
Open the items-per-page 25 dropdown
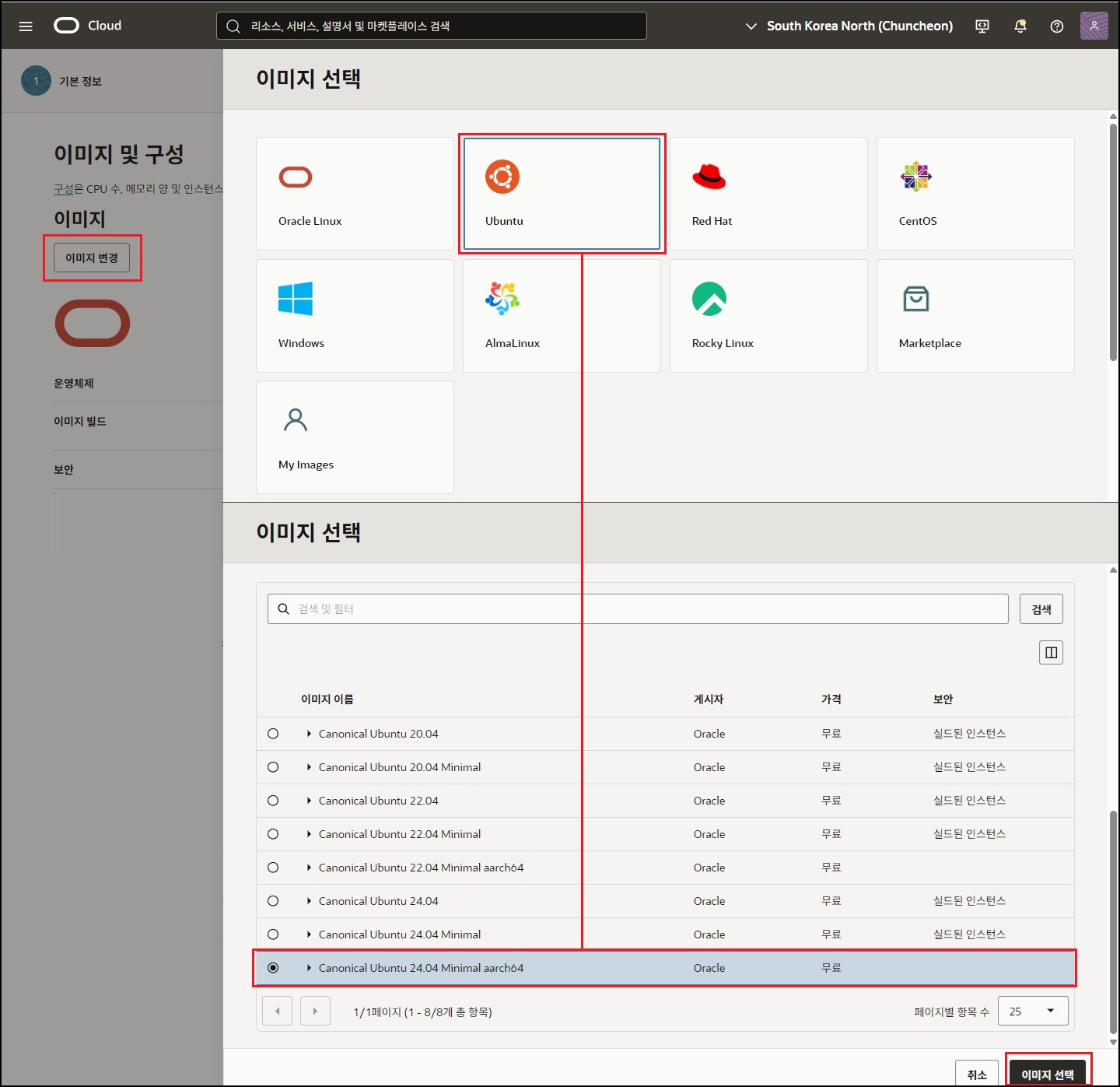(1033, 1012)
